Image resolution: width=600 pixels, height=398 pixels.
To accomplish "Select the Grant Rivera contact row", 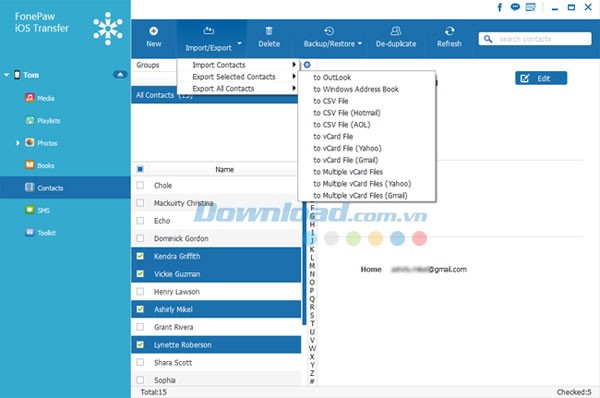I will (216, 327).
